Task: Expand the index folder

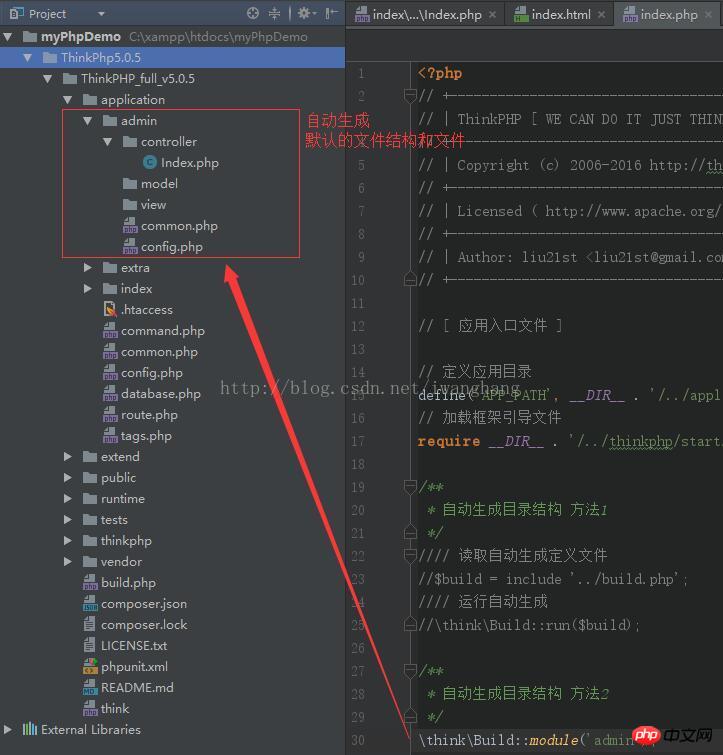Action: click(88, 288)
